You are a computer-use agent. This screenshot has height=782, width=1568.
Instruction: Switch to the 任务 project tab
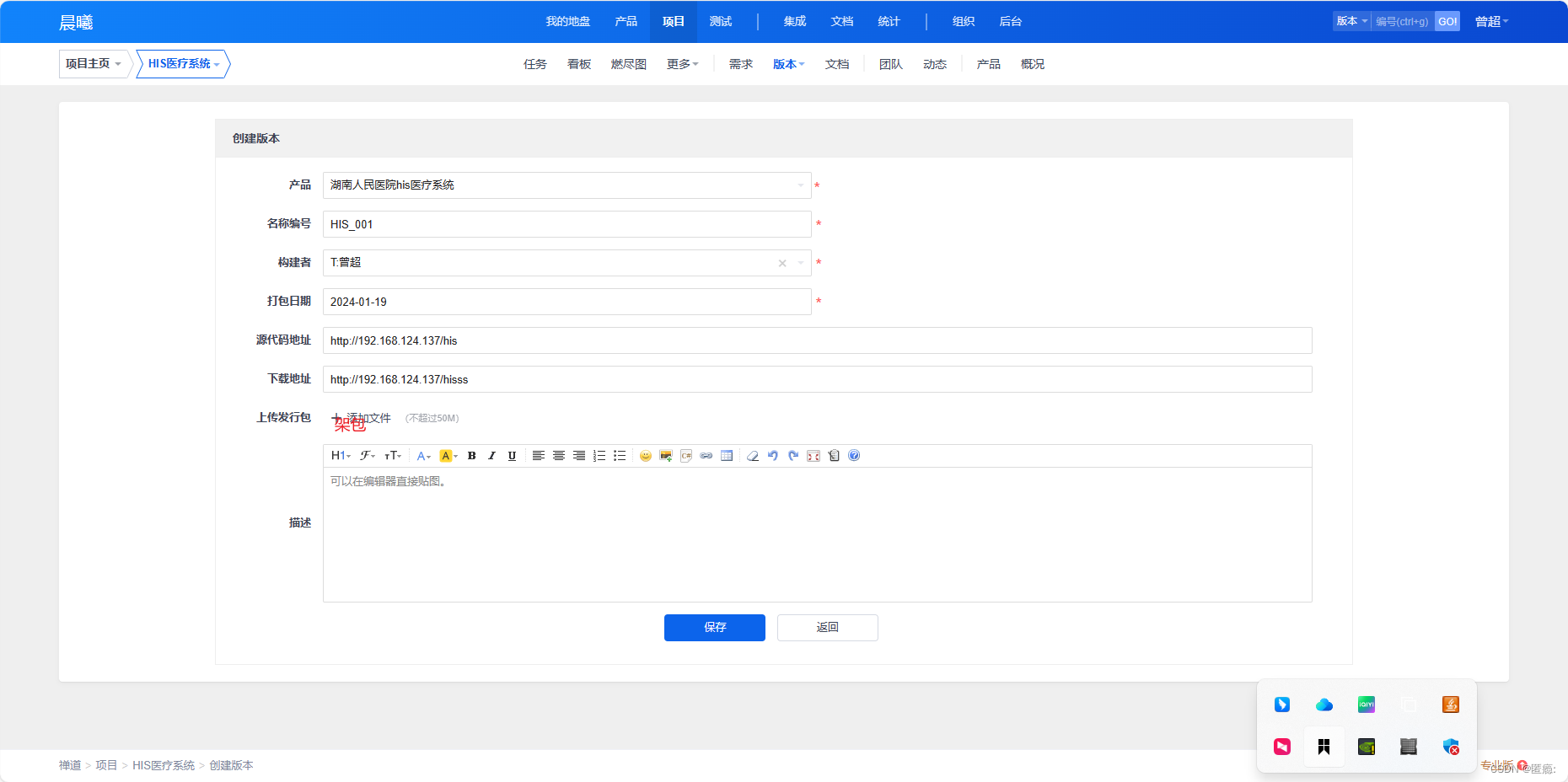point(534,64)
